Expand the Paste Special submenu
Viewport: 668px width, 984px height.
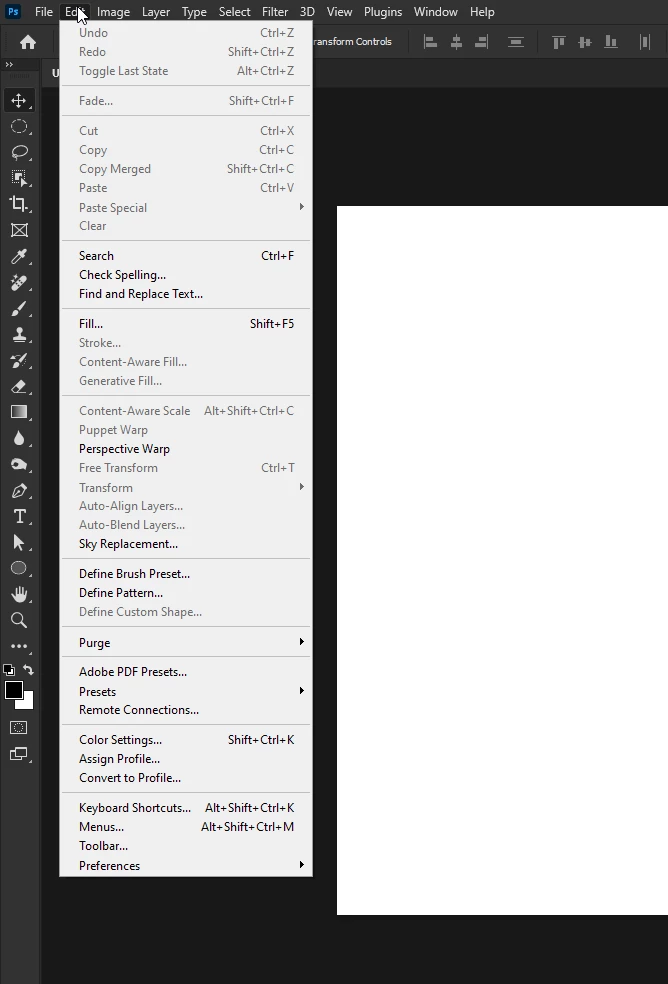[x=186, y=207]
